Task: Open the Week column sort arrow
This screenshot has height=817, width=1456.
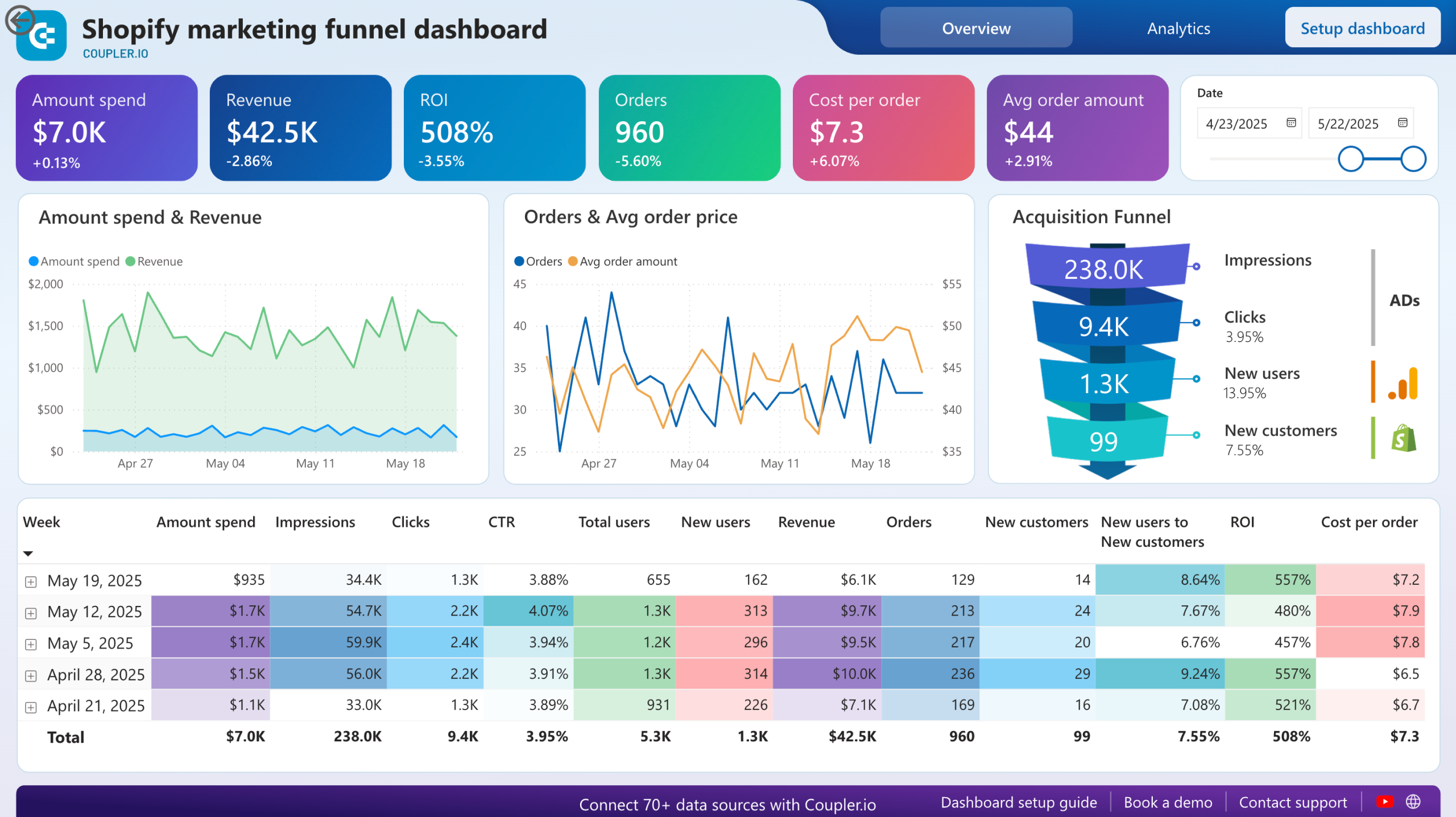Action: [28, 552]
